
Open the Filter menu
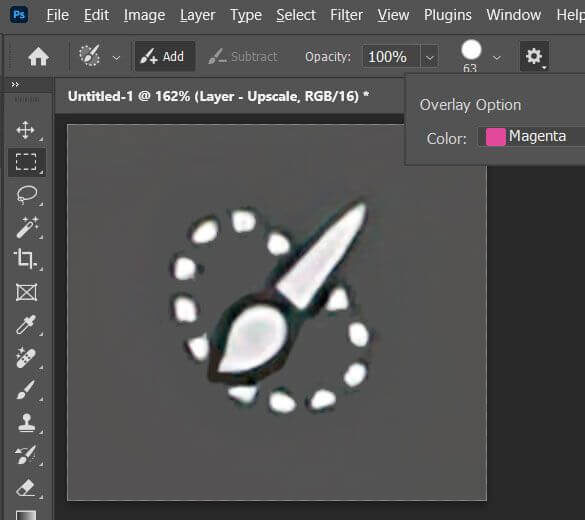[346, 15]
